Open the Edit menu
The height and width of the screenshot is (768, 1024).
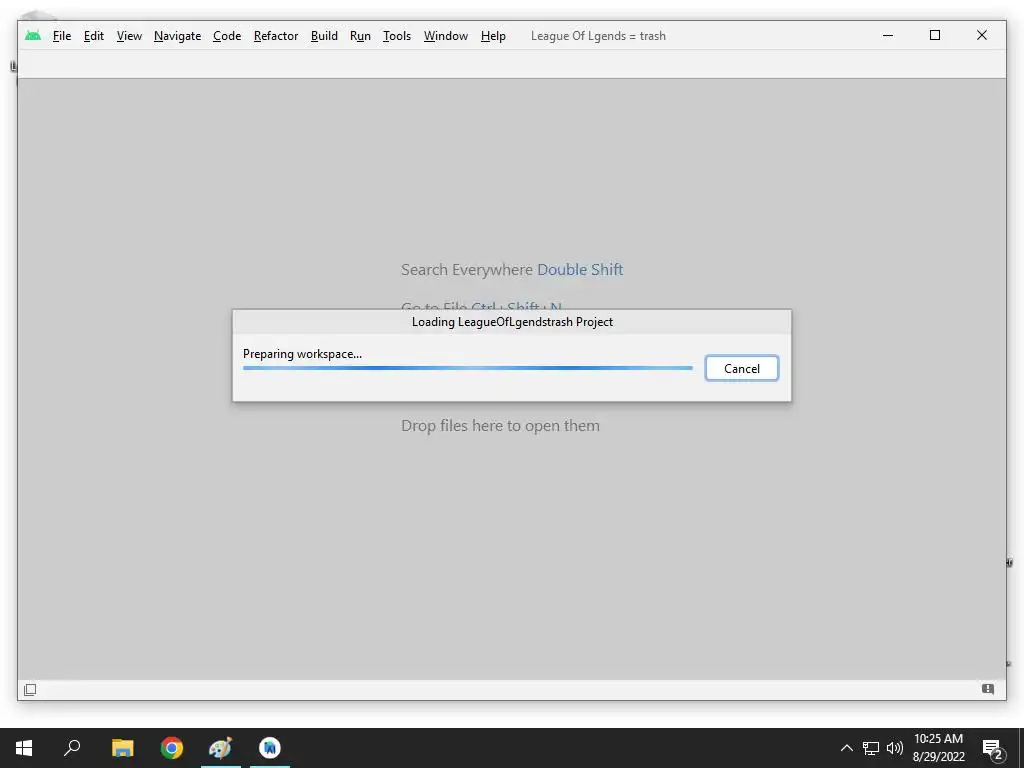pos(93,36)
